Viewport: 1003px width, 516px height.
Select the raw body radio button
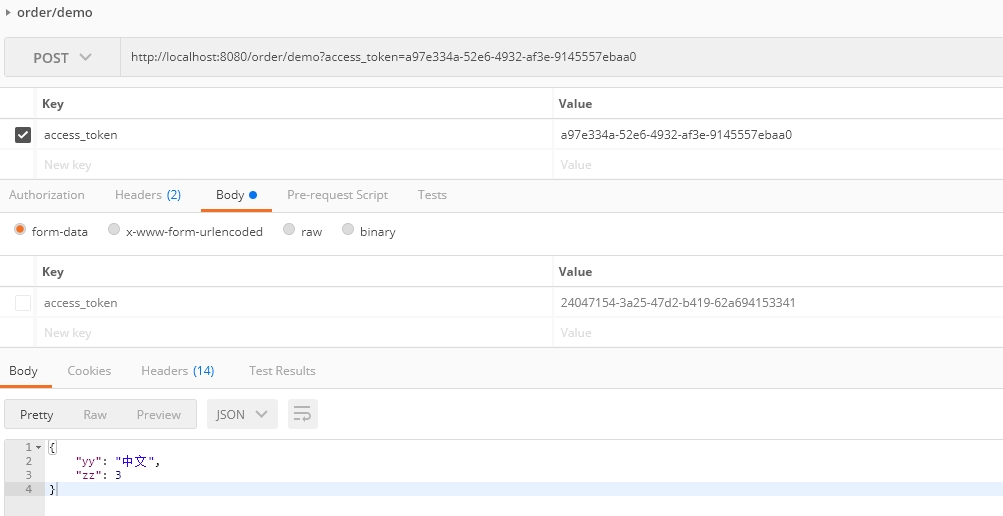(289, 229)
